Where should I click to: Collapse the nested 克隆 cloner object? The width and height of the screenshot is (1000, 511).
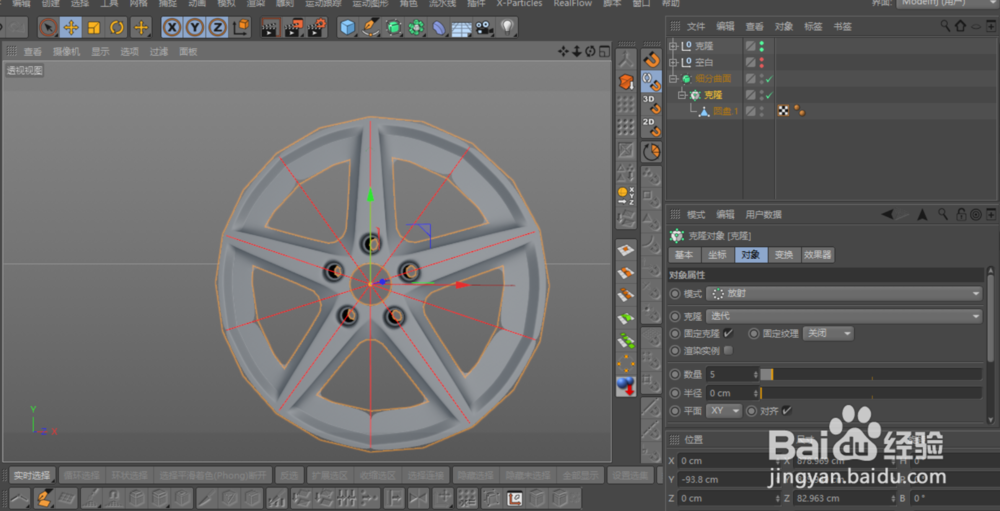[x=681, y=95]
